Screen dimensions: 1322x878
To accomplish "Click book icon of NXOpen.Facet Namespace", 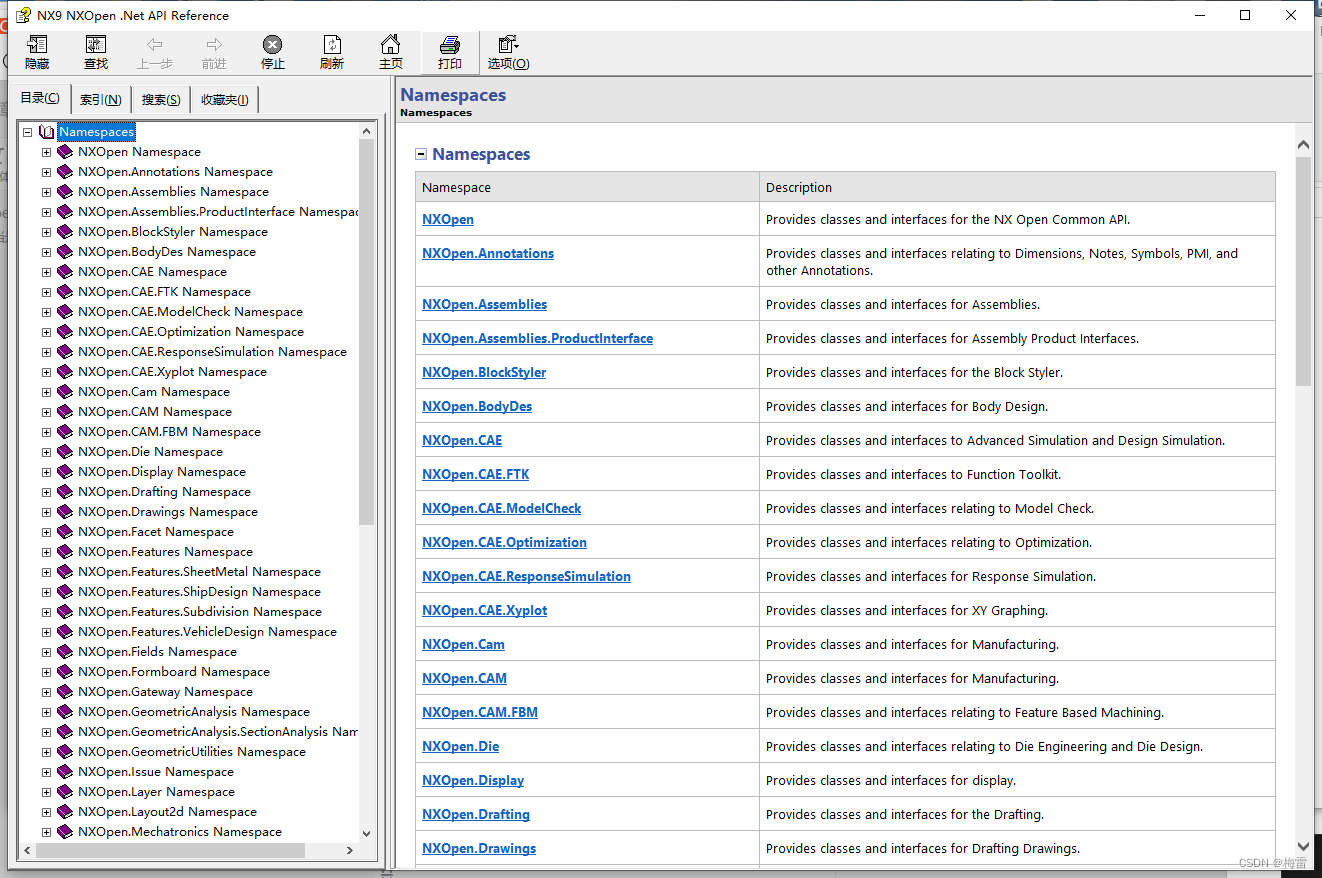I will pos(65,532).
